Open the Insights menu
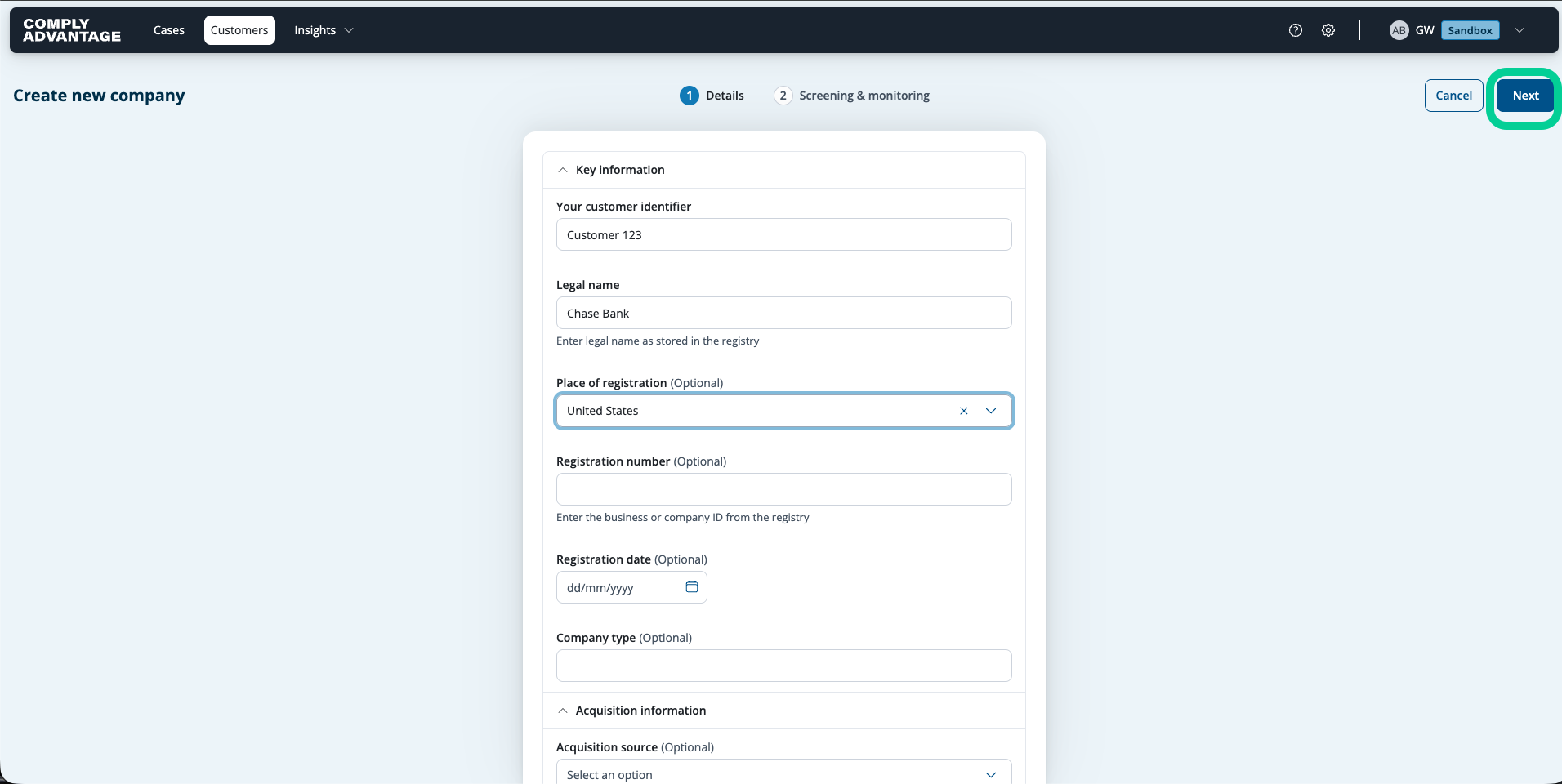Image resolution: width=1562 pixels, height=784 pixels. click(x=324, y=30)
